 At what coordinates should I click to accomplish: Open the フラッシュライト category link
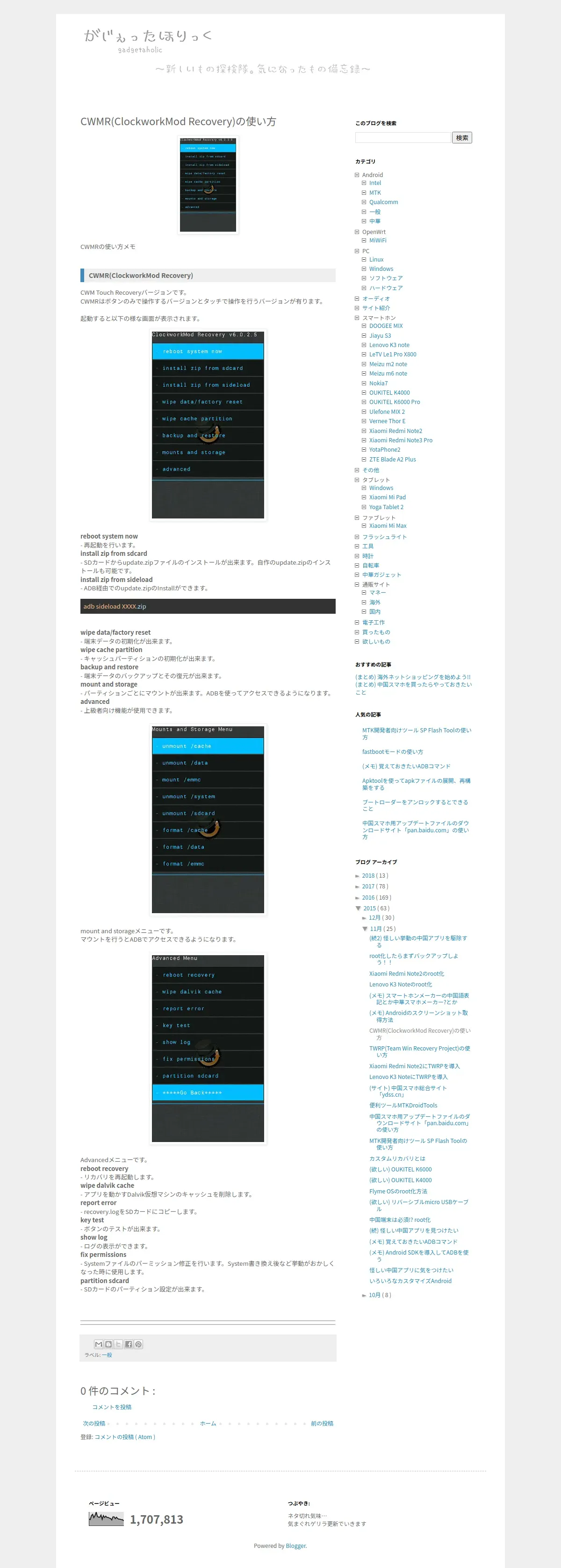click(384, 537)
